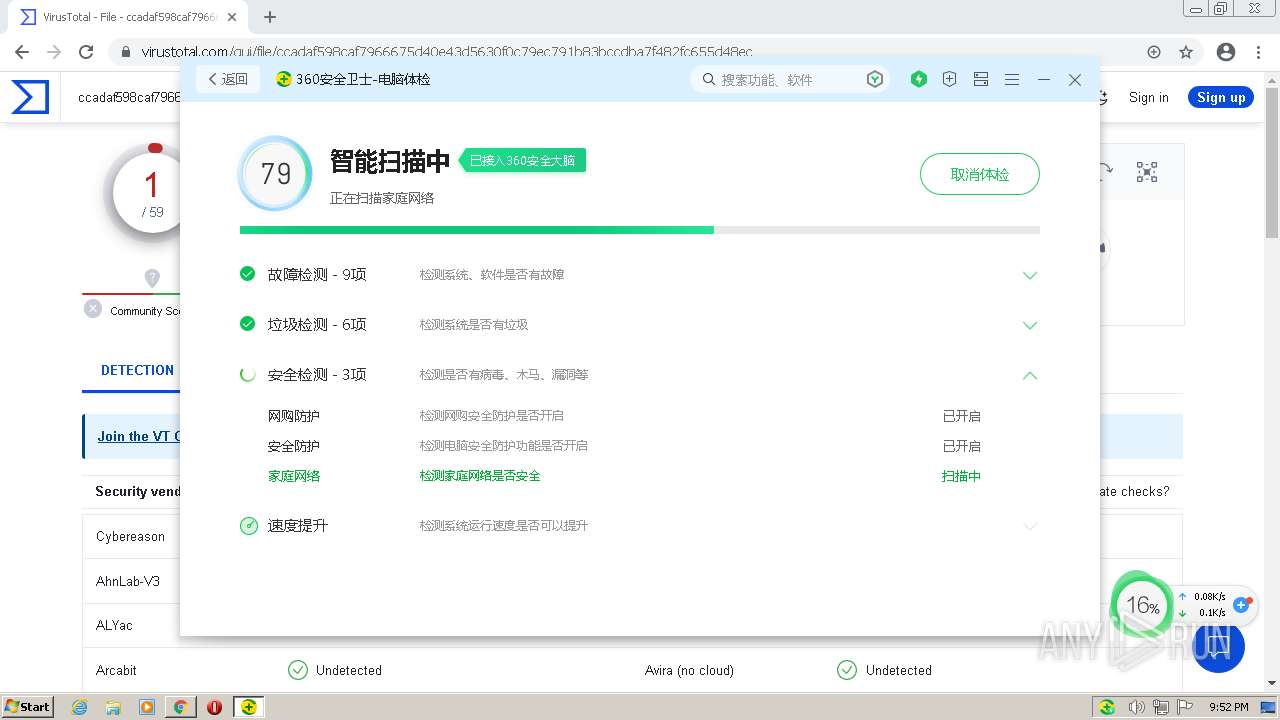Click the stacked panels icon in 360 title bar
The image size is (1280, 720).
(981, 79)
